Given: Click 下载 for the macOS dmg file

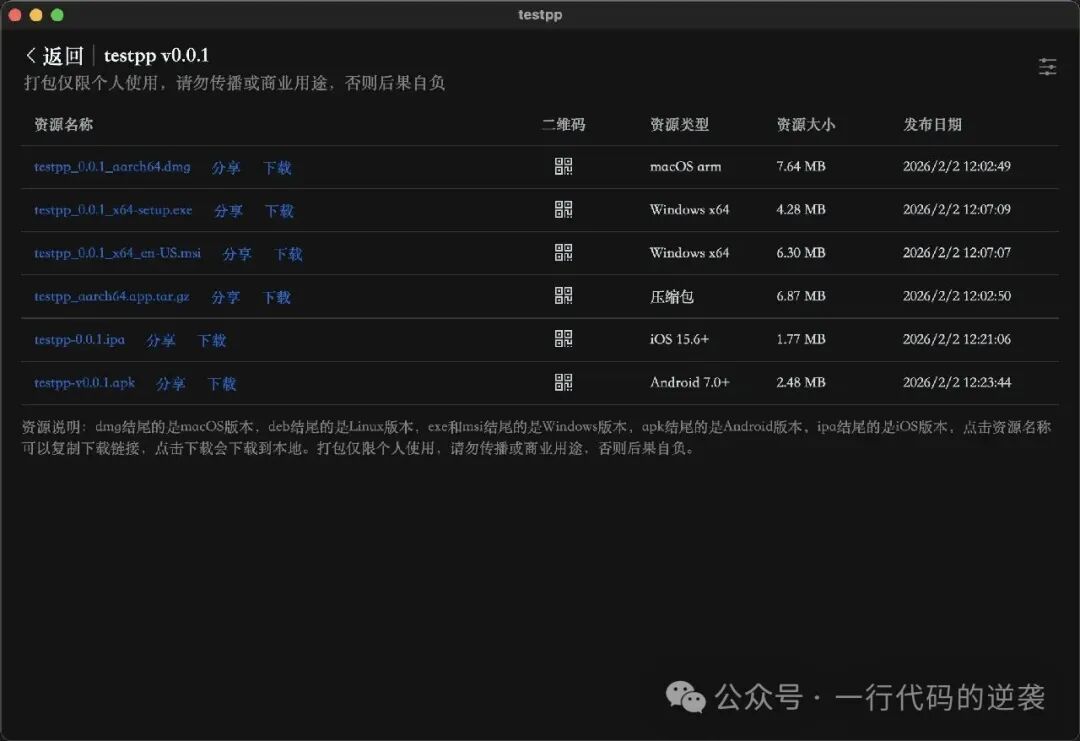Looking at the screenshot, I should tap(277, 167).
